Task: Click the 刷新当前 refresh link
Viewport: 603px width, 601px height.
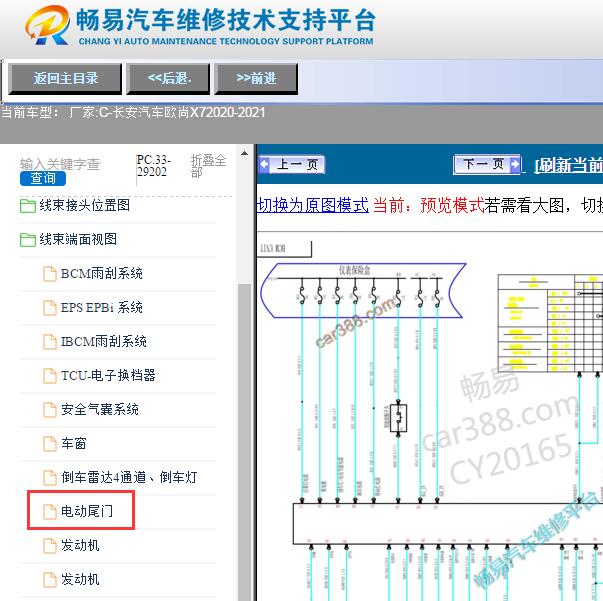Action: pyautogui.click(x=569, y=165)
